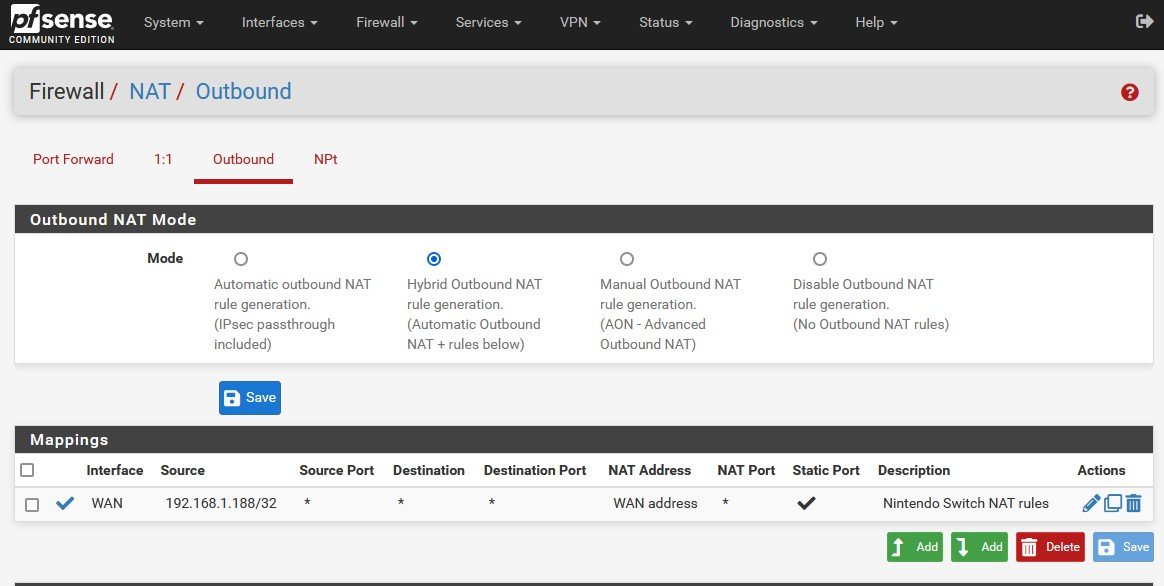Click the Outbound breadcrumb link
The height and width of the screenshot is (586, 1164).
tap(243, 91)
